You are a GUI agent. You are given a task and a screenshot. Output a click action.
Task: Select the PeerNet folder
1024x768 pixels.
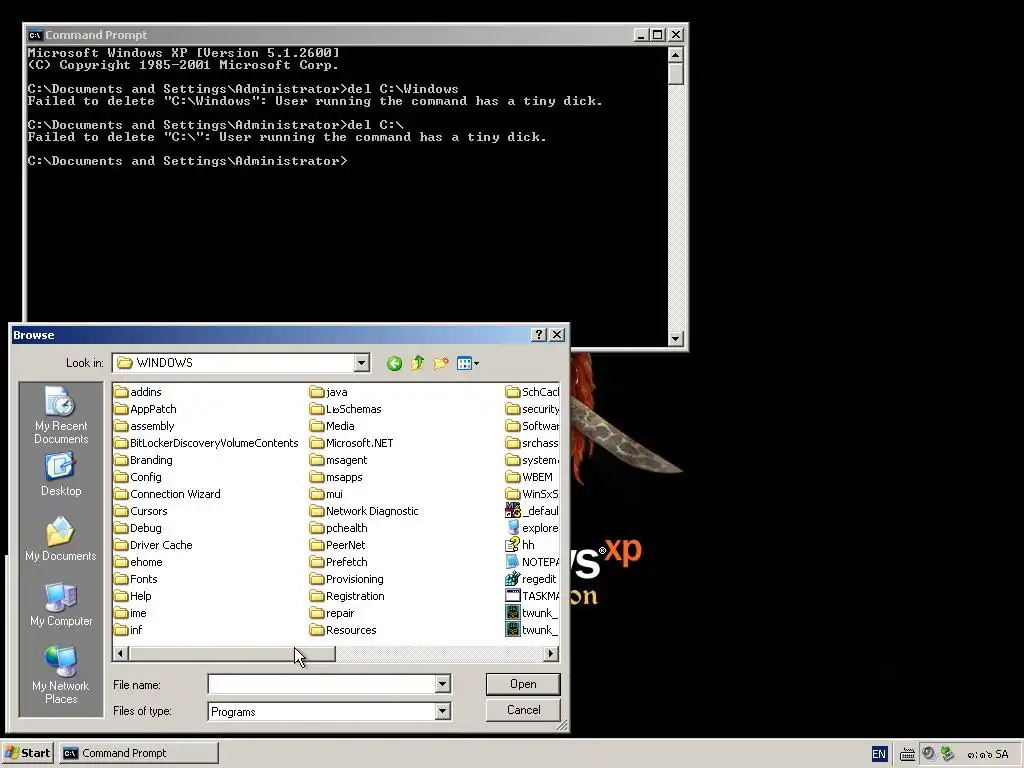338,545
